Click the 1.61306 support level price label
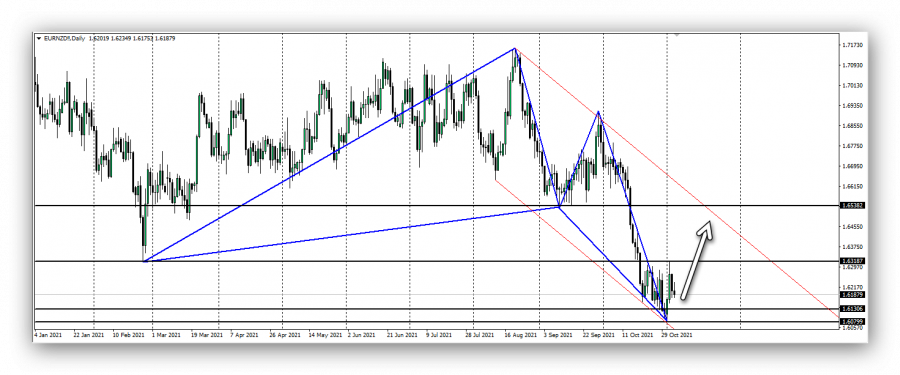This screenshot has height=375, width=900. (x=853, y=309)
